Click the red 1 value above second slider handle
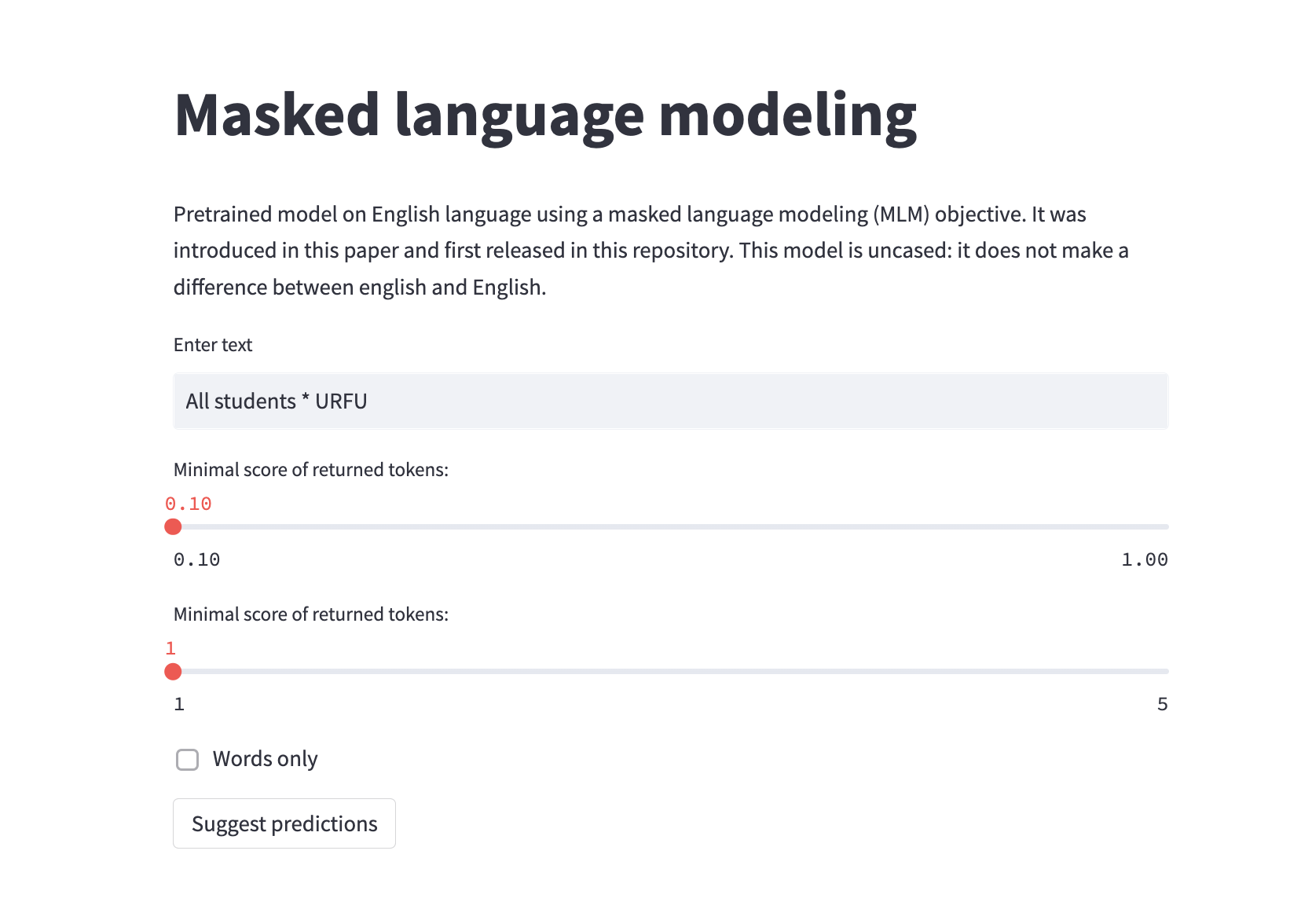 (170, 648)
